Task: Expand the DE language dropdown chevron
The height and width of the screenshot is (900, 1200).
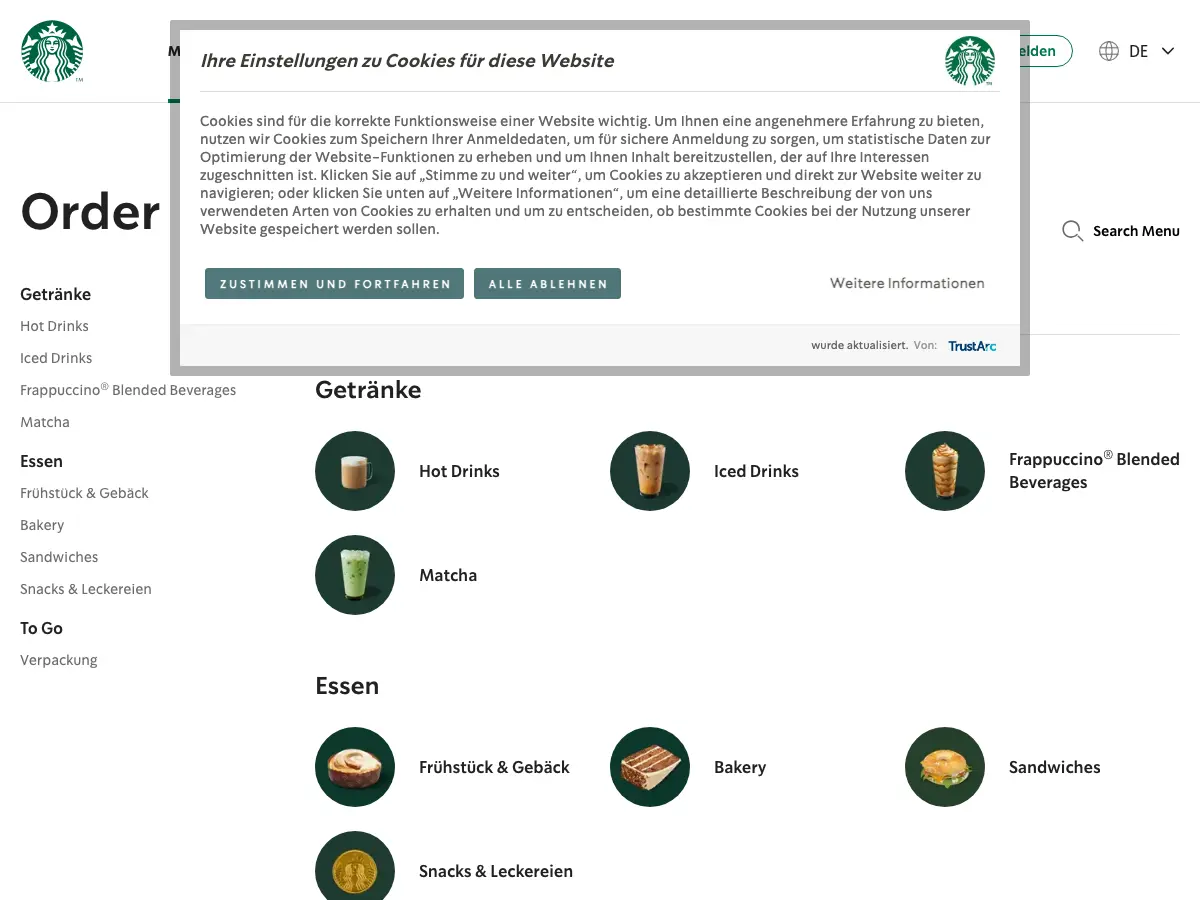Action: point(1168,51)
